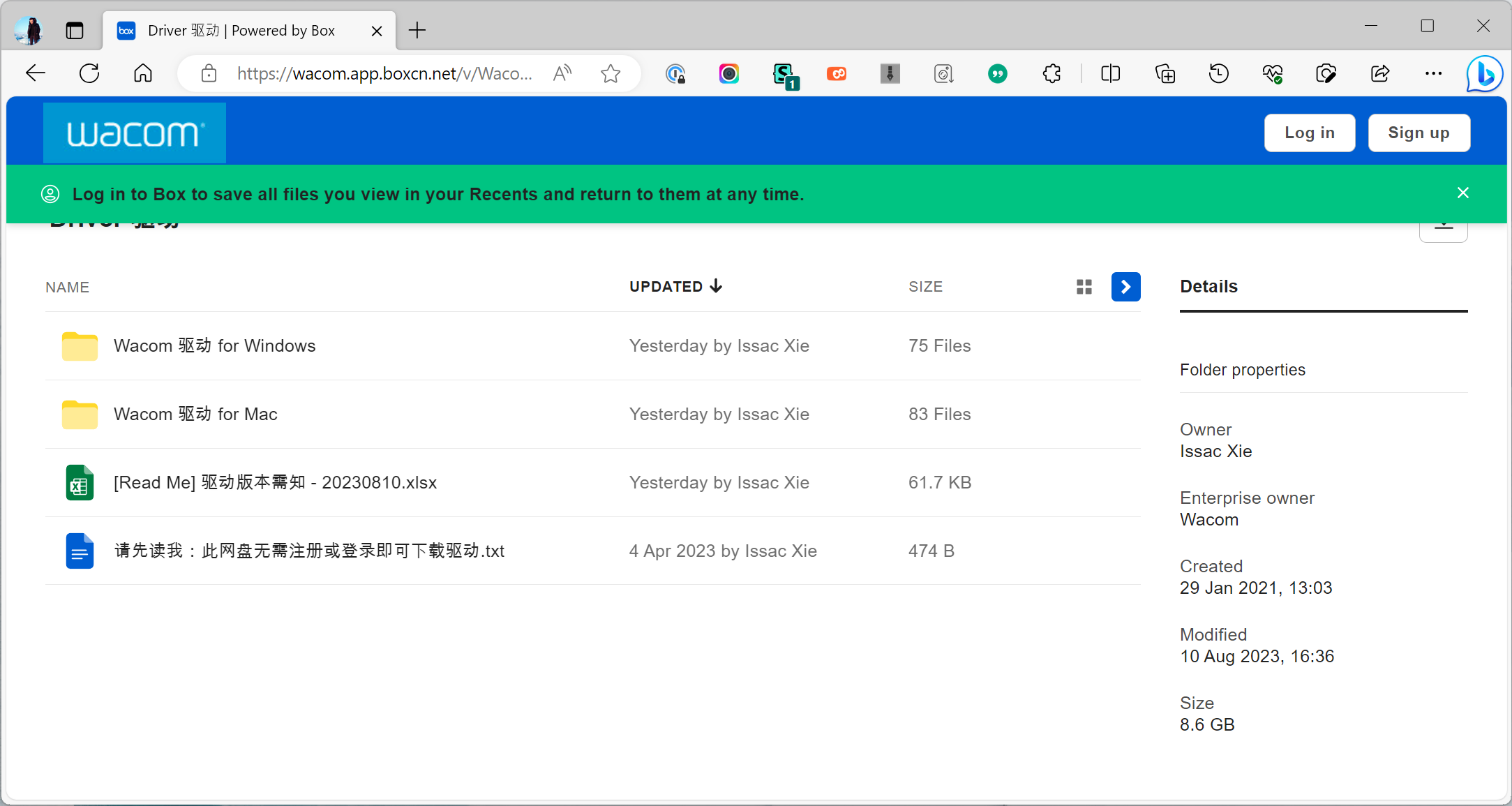Open tab actions menu icon
This screenshot has height=806, width=1512.
pyautogui.click(x=75, y=31)
